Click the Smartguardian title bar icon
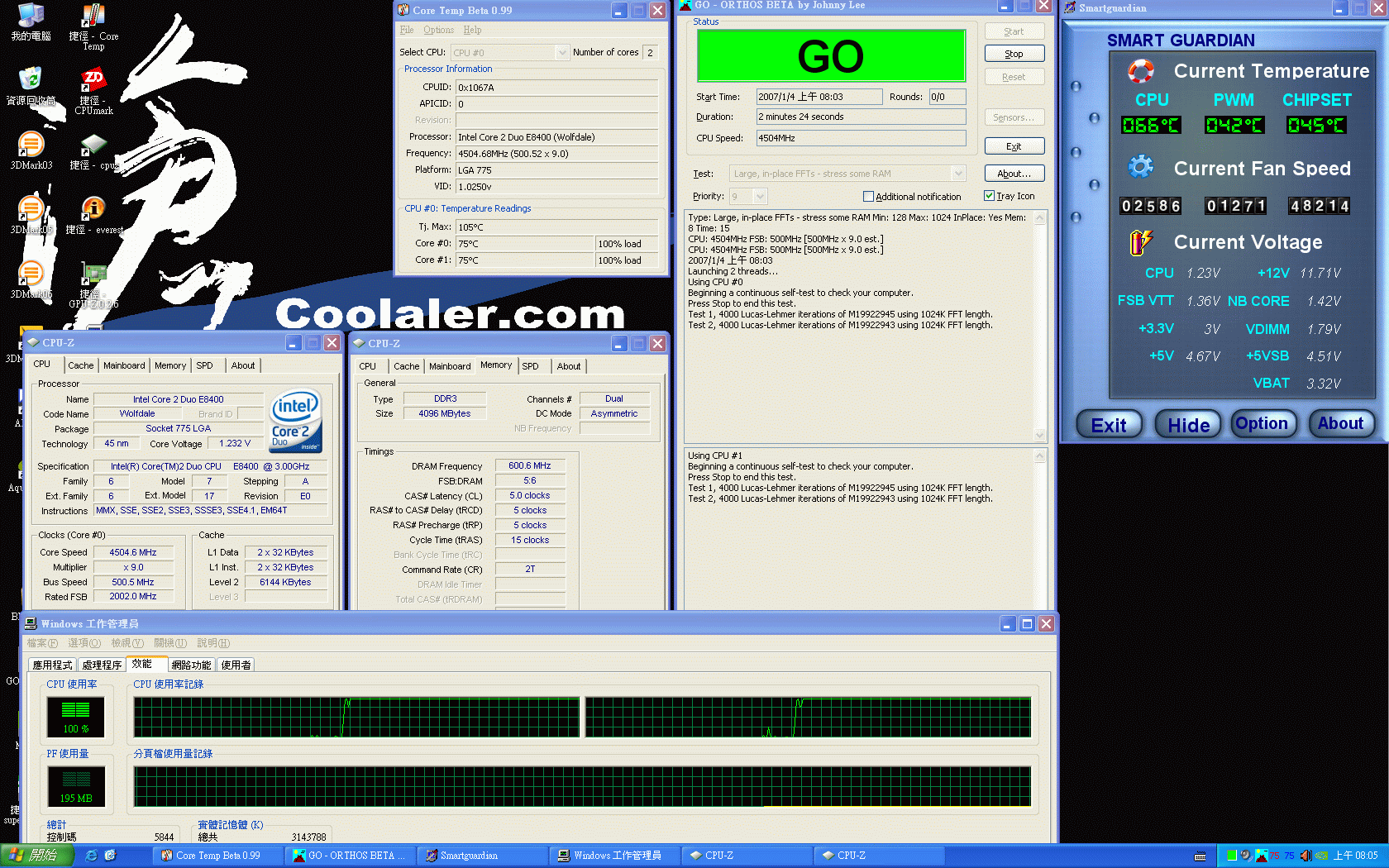Screen dimensions: 1389x868 coord(1070,8)
